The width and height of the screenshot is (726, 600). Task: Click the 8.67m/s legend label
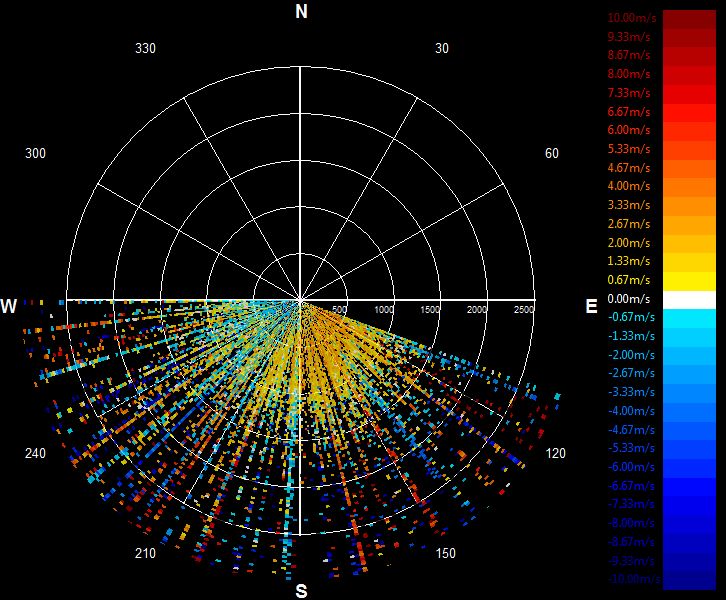point(629,55)
